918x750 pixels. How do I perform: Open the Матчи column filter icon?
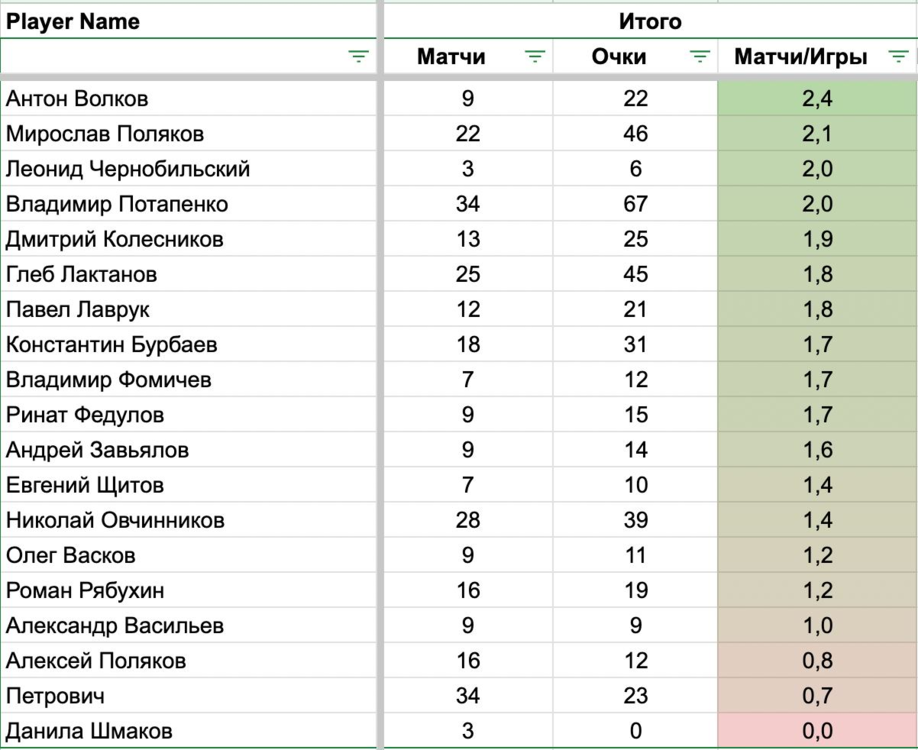(535, 57)
